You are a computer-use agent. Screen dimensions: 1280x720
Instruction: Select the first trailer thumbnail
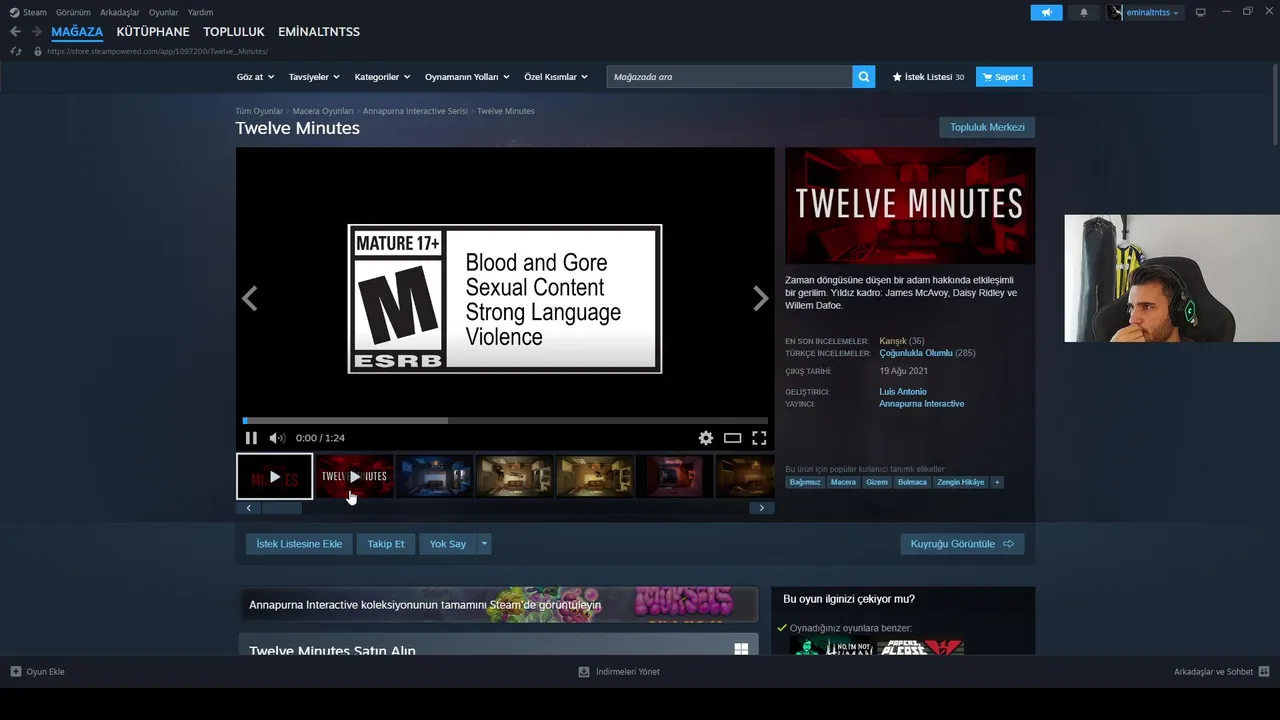[x=275, y=476]
